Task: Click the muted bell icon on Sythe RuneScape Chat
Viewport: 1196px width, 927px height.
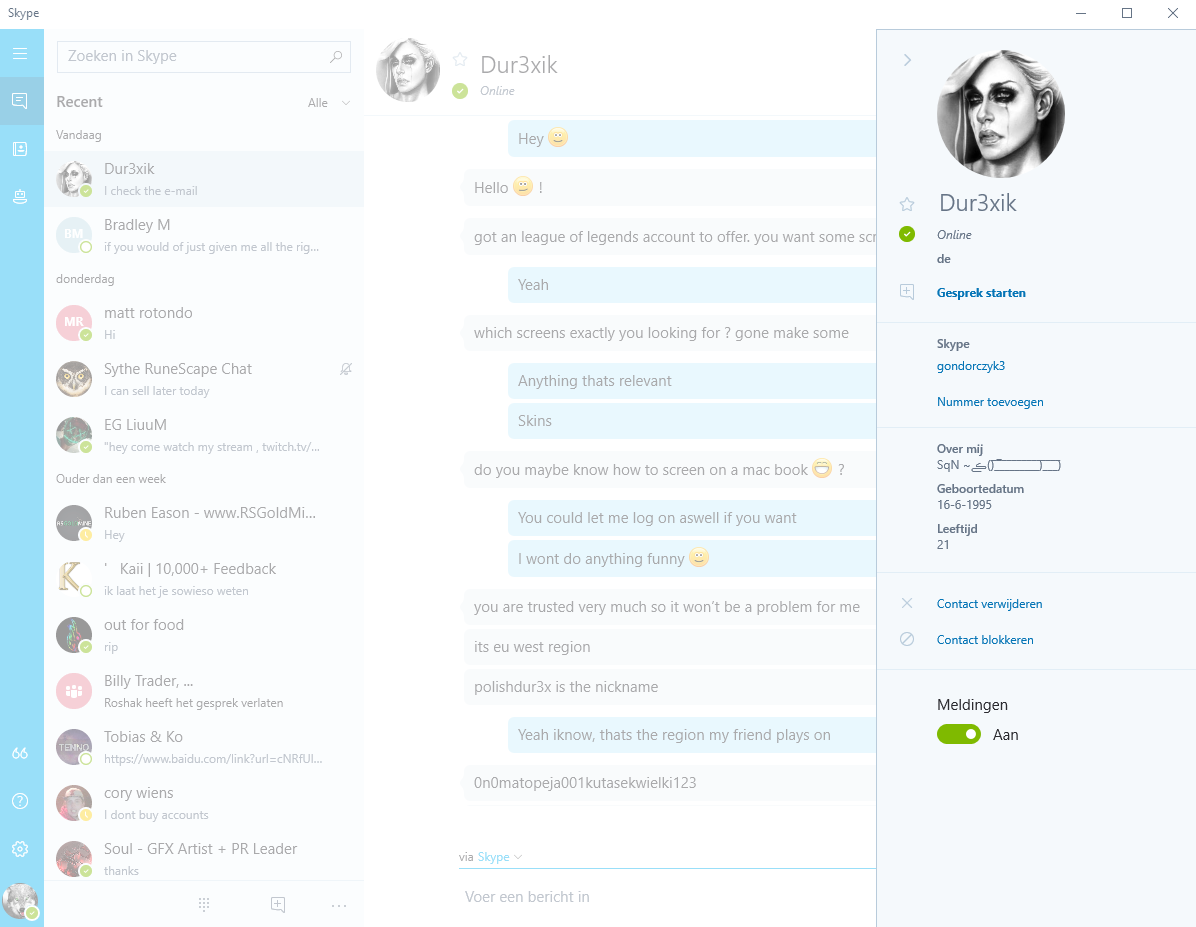Action: coord(346,369)
